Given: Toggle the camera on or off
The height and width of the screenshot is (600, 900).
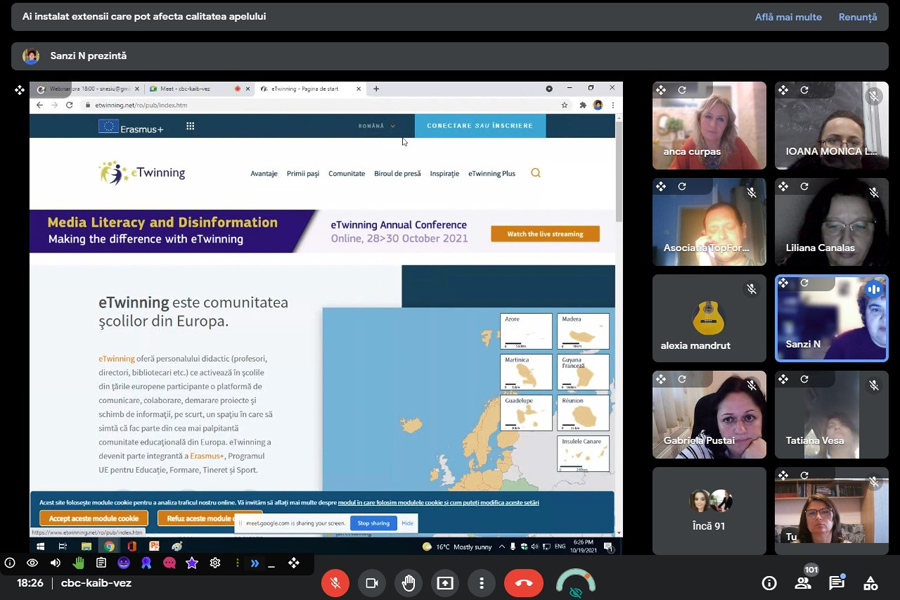Looking at the screenshot, I should (x=371, y=583).
